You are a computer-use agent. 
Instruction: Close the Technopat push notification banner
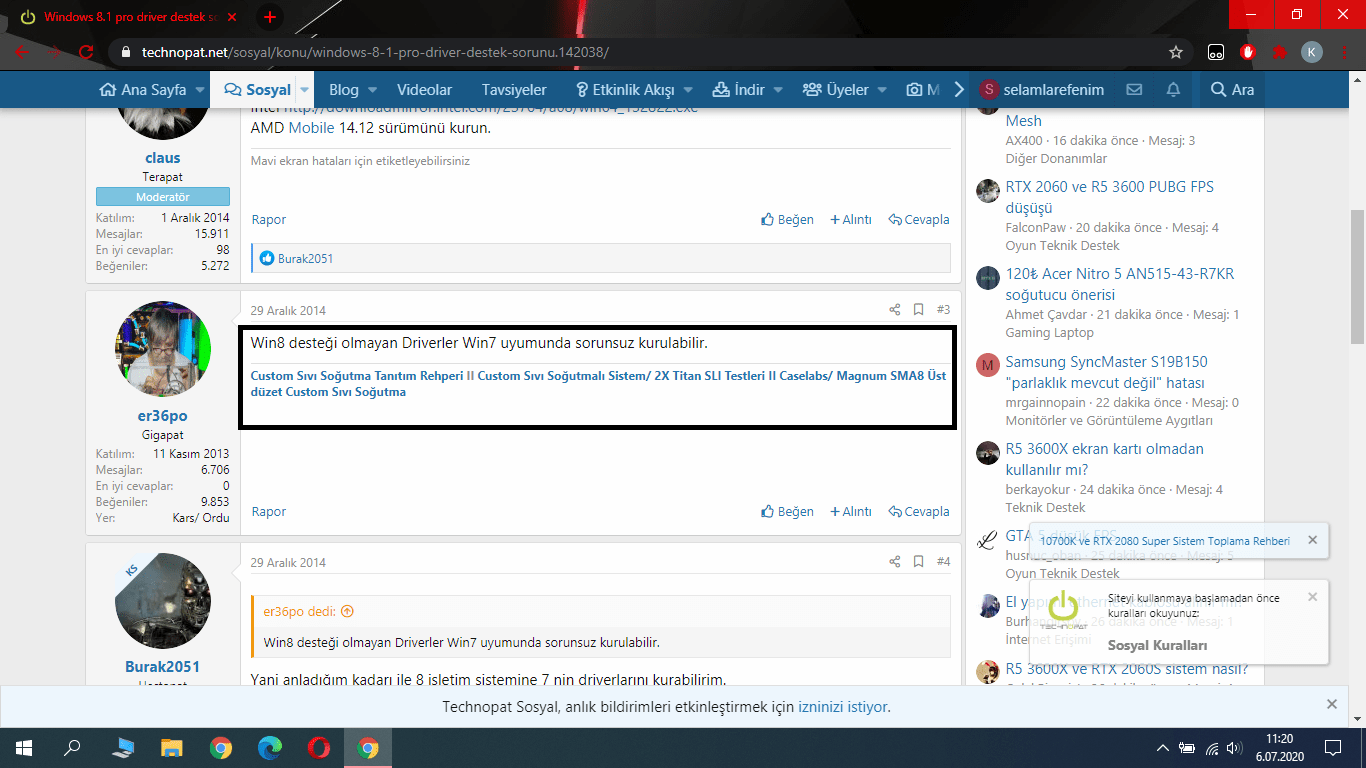1332,704
